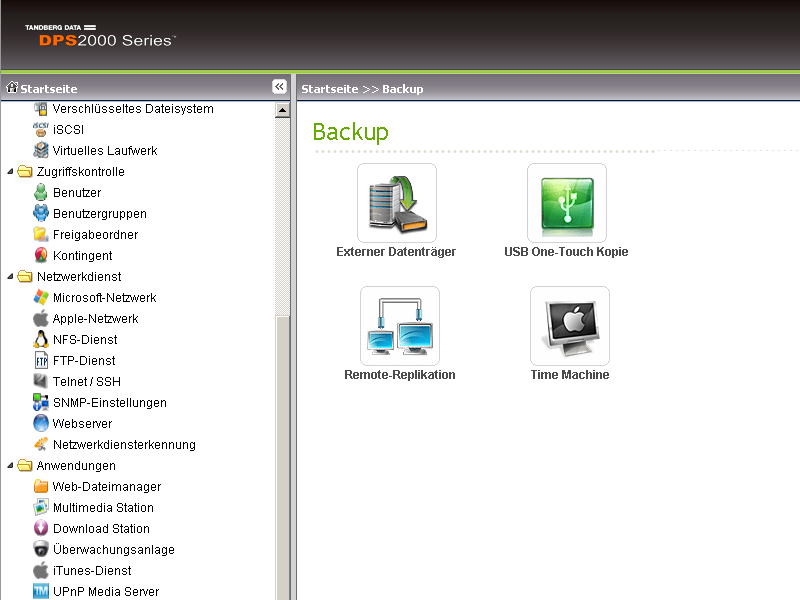Open Benutzergruppen in the tree
This screenshot has height=600, width=800.
[100, 214]
